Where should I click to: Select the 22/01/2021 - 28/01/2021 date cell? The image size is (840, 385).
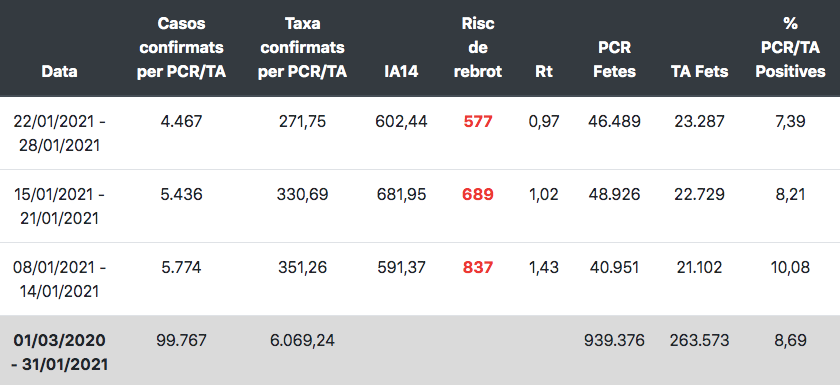[x=59, y=133]
